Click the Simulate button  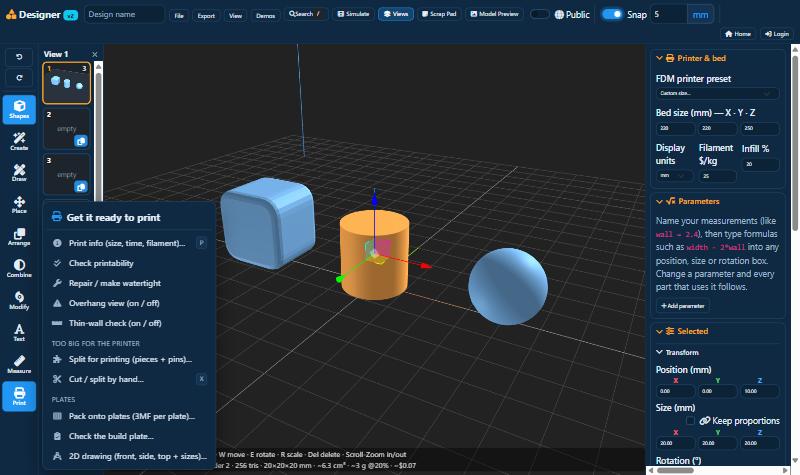353,14
